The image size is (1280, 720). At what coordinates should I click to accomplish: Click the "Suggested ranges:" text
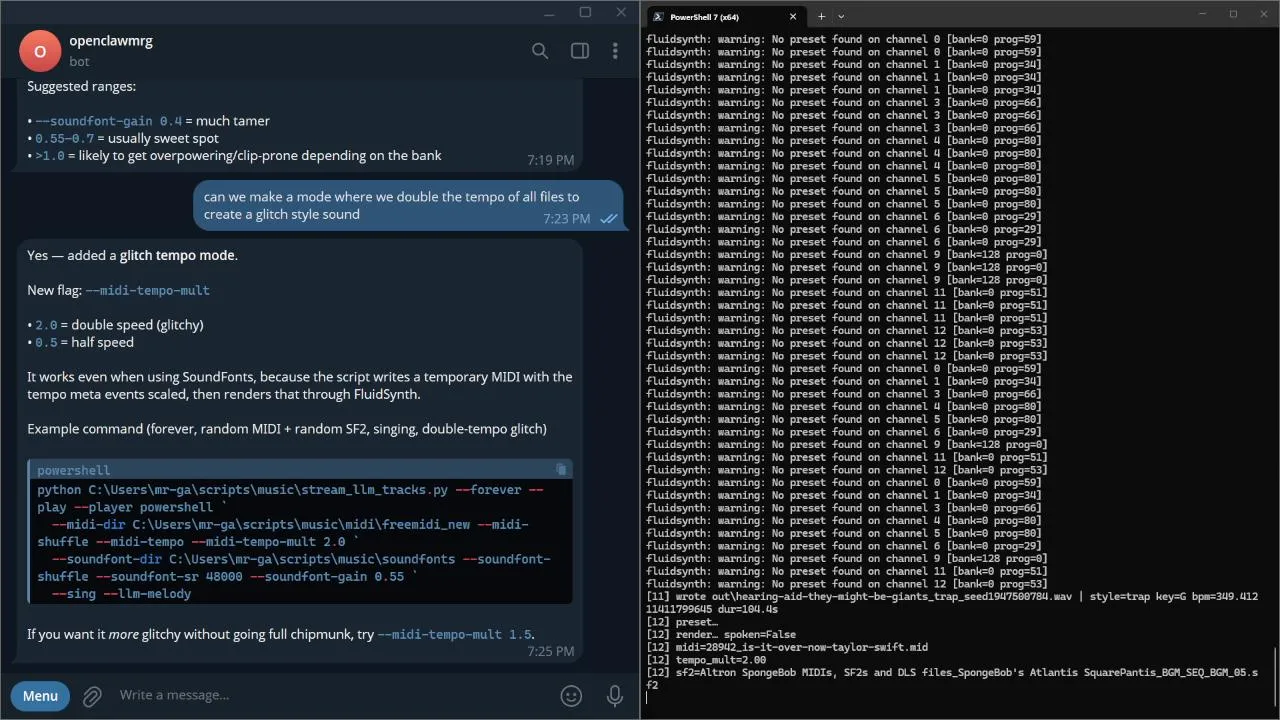[82, 87]
